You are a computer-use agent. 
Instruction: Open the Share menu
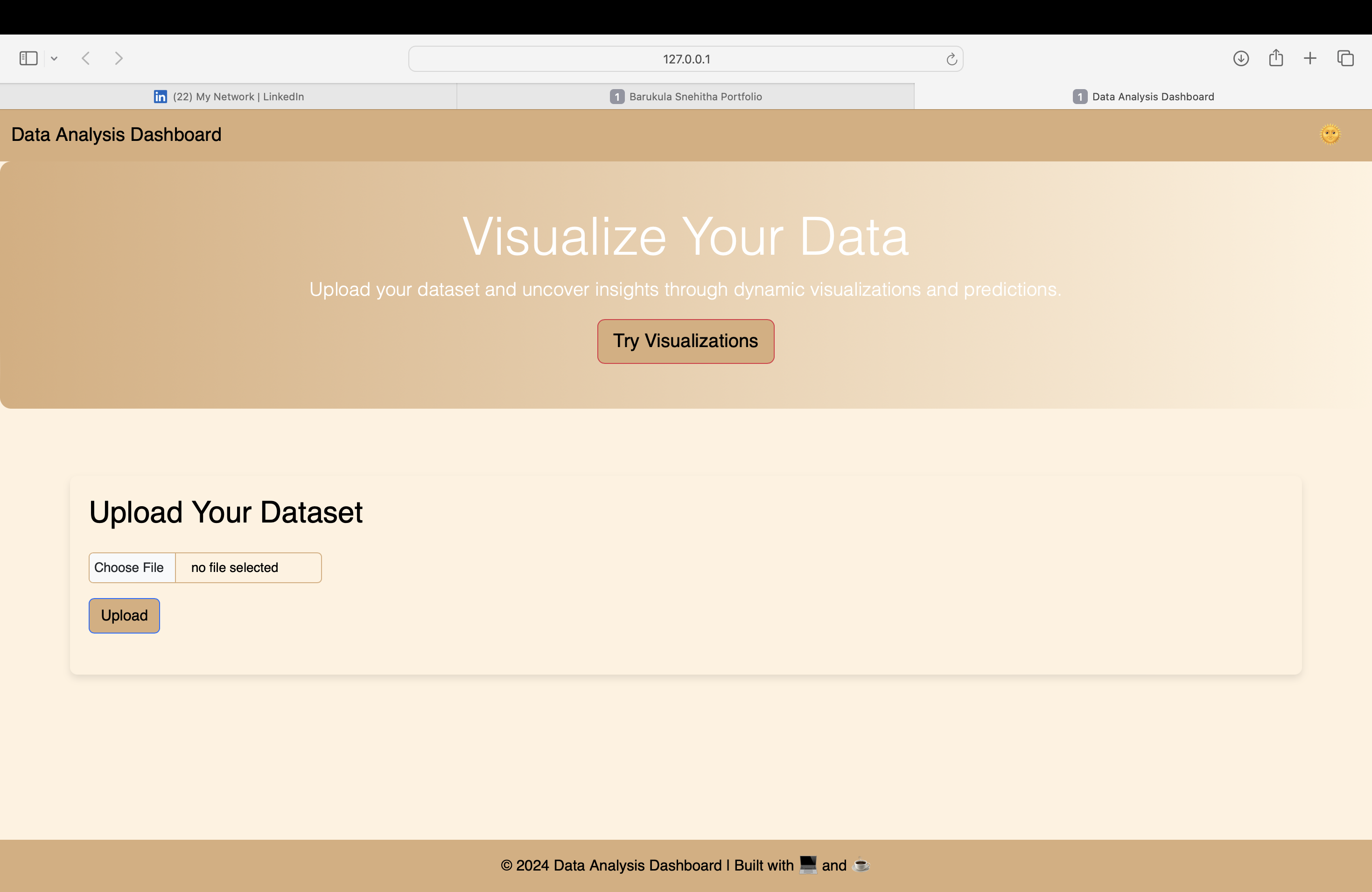click(1275, 58)
